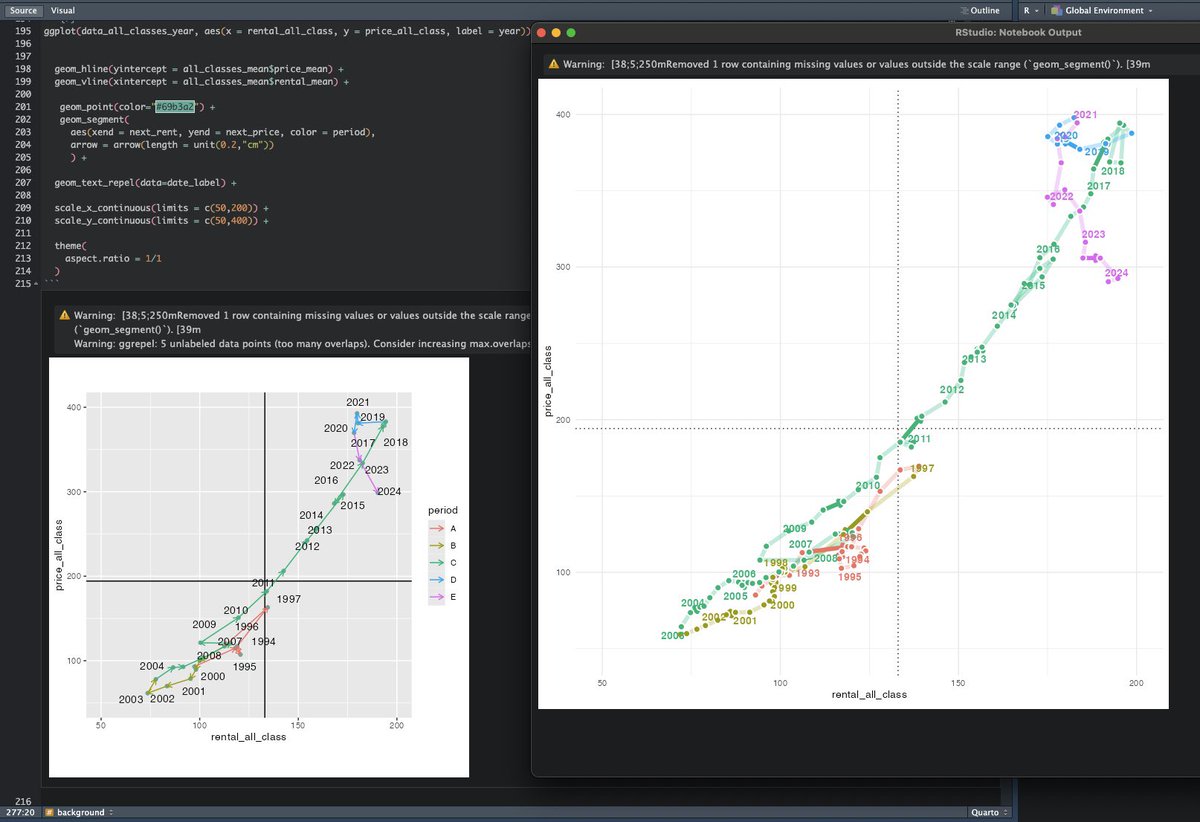Click the 277:20 cursor position indicator
The image size is (1200, 822).
pyautogui.click(x=19, y=812)
